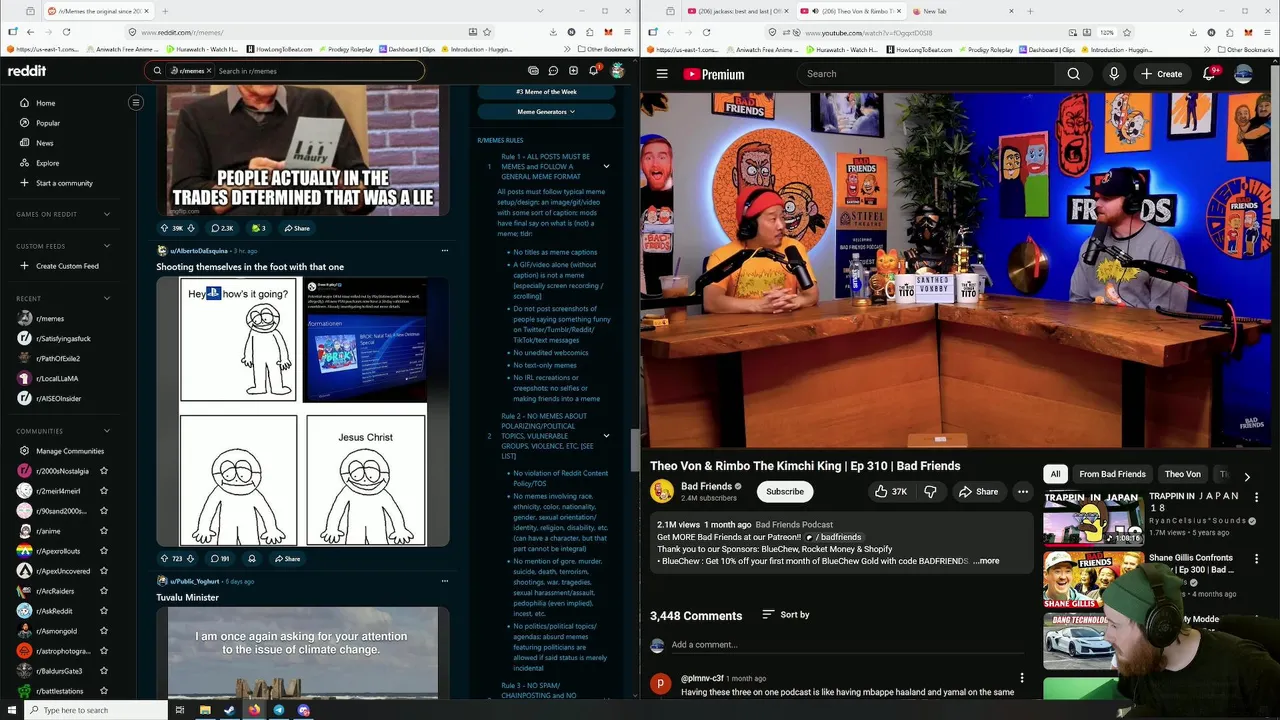This screenshot has width=1280, height=720.
Task: Open Meme Generators dropdown
Action: (x=546, y=112)
